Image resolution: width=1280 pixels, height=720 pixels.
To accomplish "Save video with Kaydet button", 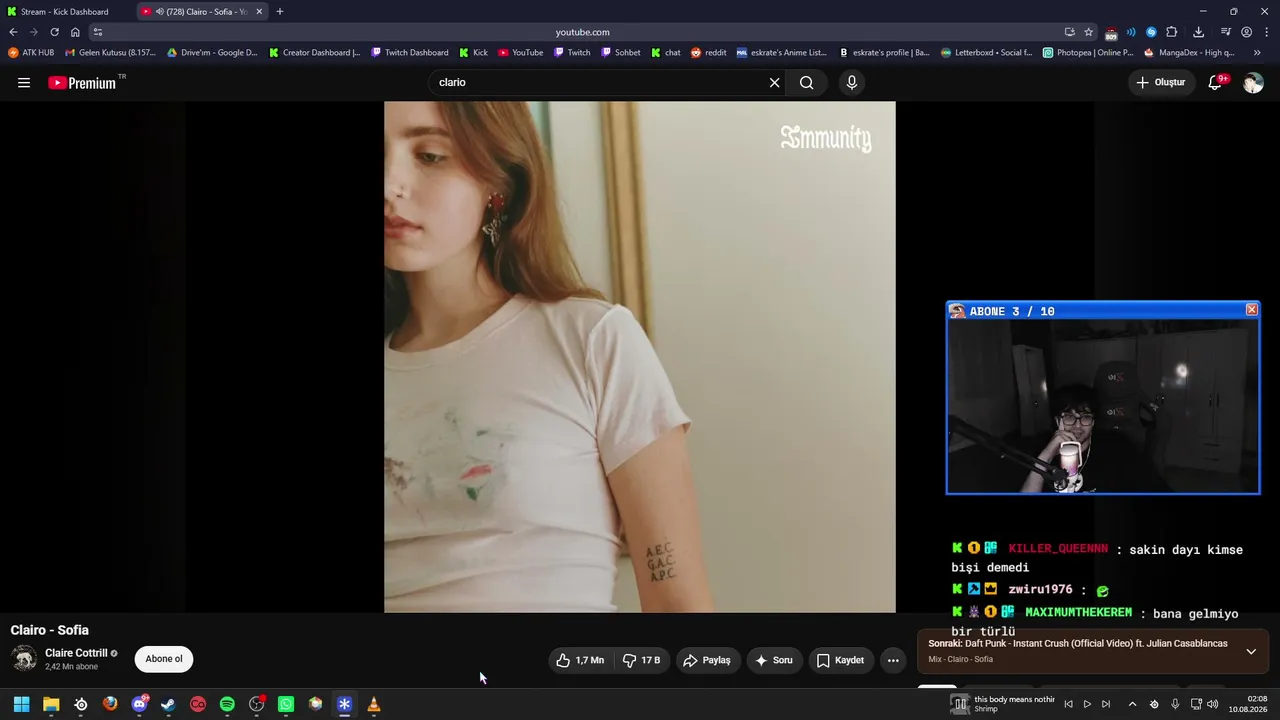I will pyautogui.click(x=840, y=660).
